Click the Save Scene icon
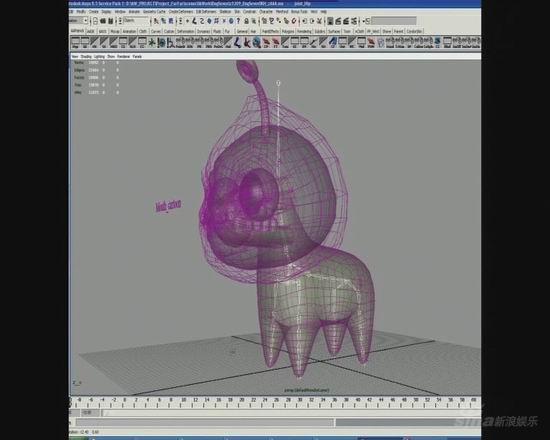Viewport: 550px width, 440px height. pyautogui.click(x=110, y=21)
